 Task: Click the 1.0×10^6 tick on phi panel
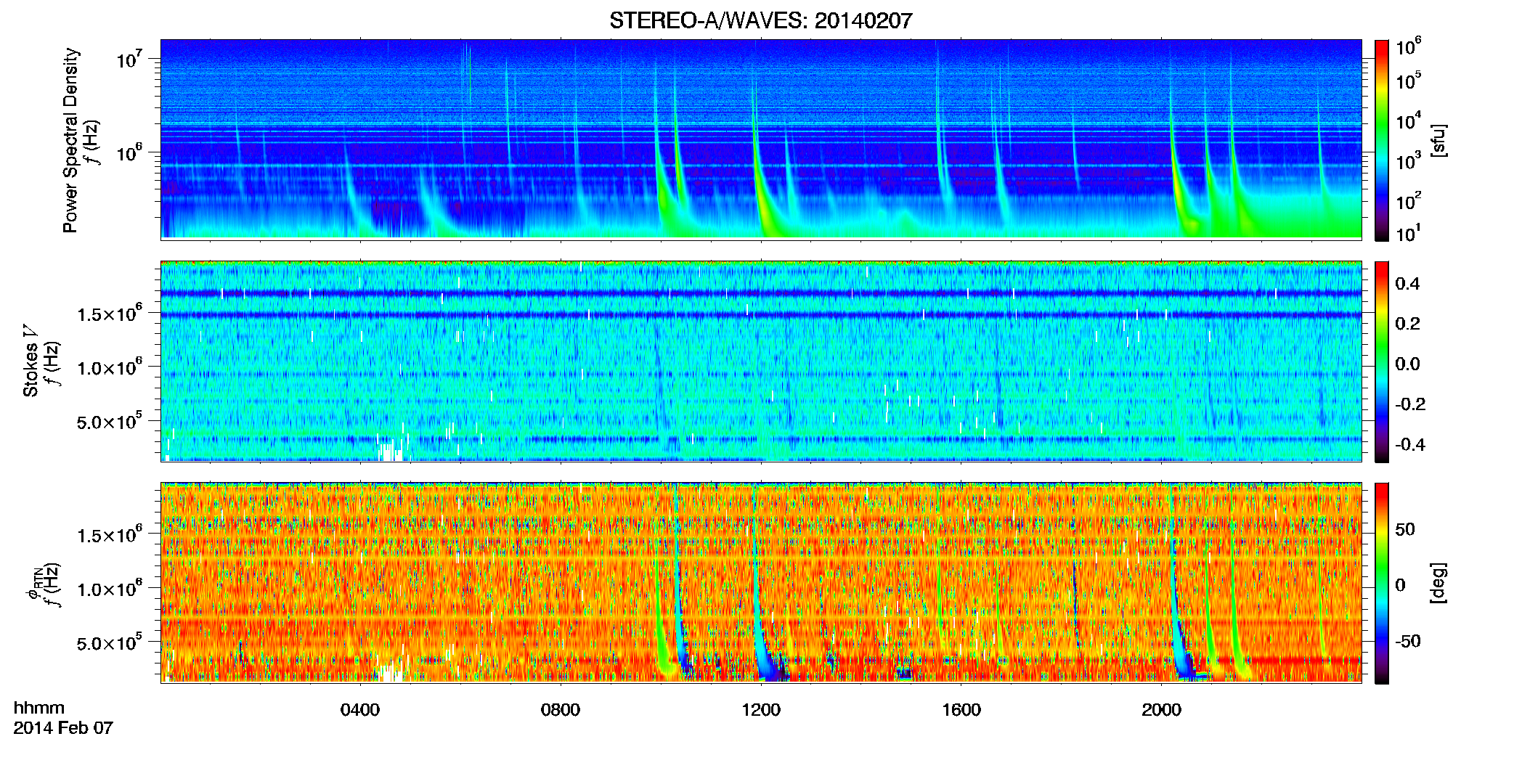click(110, 588)
